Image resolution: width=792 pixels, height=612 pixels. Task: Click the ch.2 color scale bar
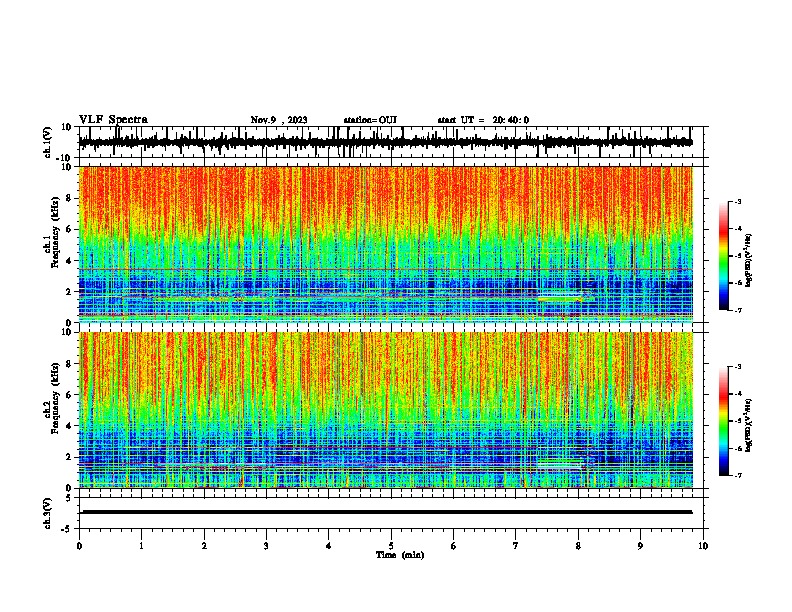(x=723, y=421)
